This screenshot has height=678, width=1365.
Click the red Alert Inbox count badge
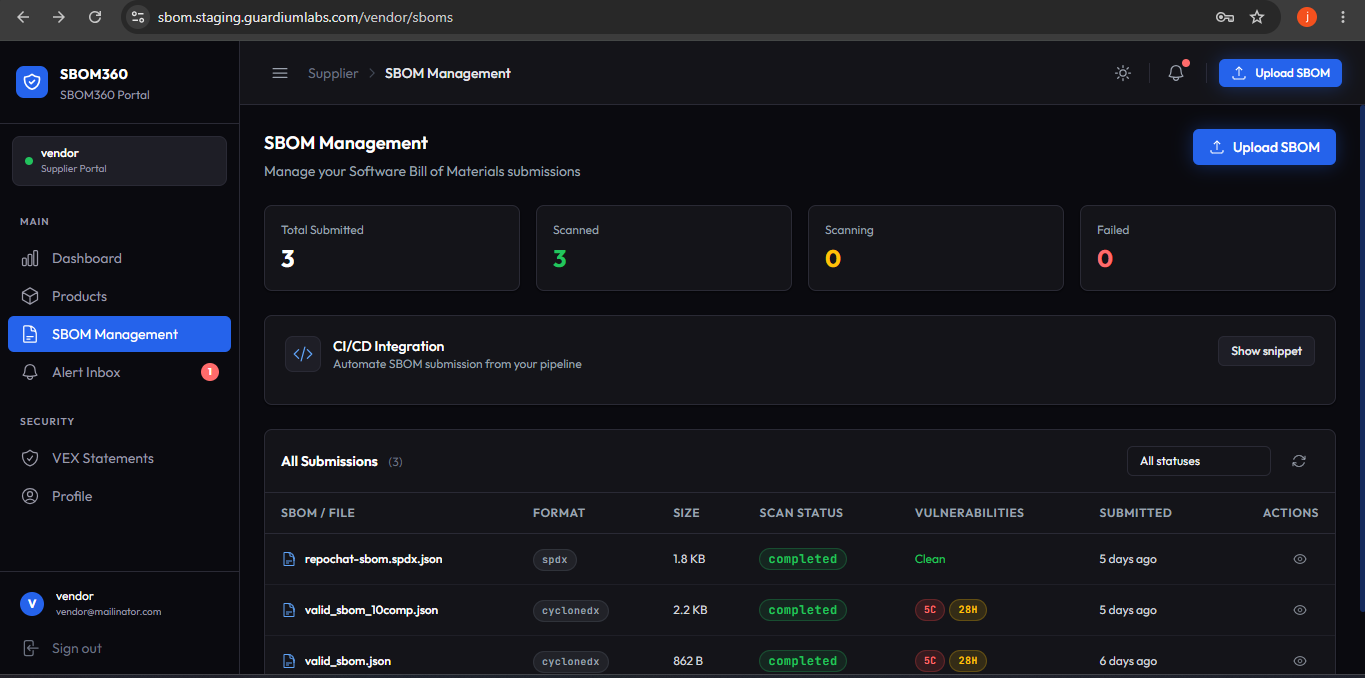pyautogui.click(x=210, y=372)
